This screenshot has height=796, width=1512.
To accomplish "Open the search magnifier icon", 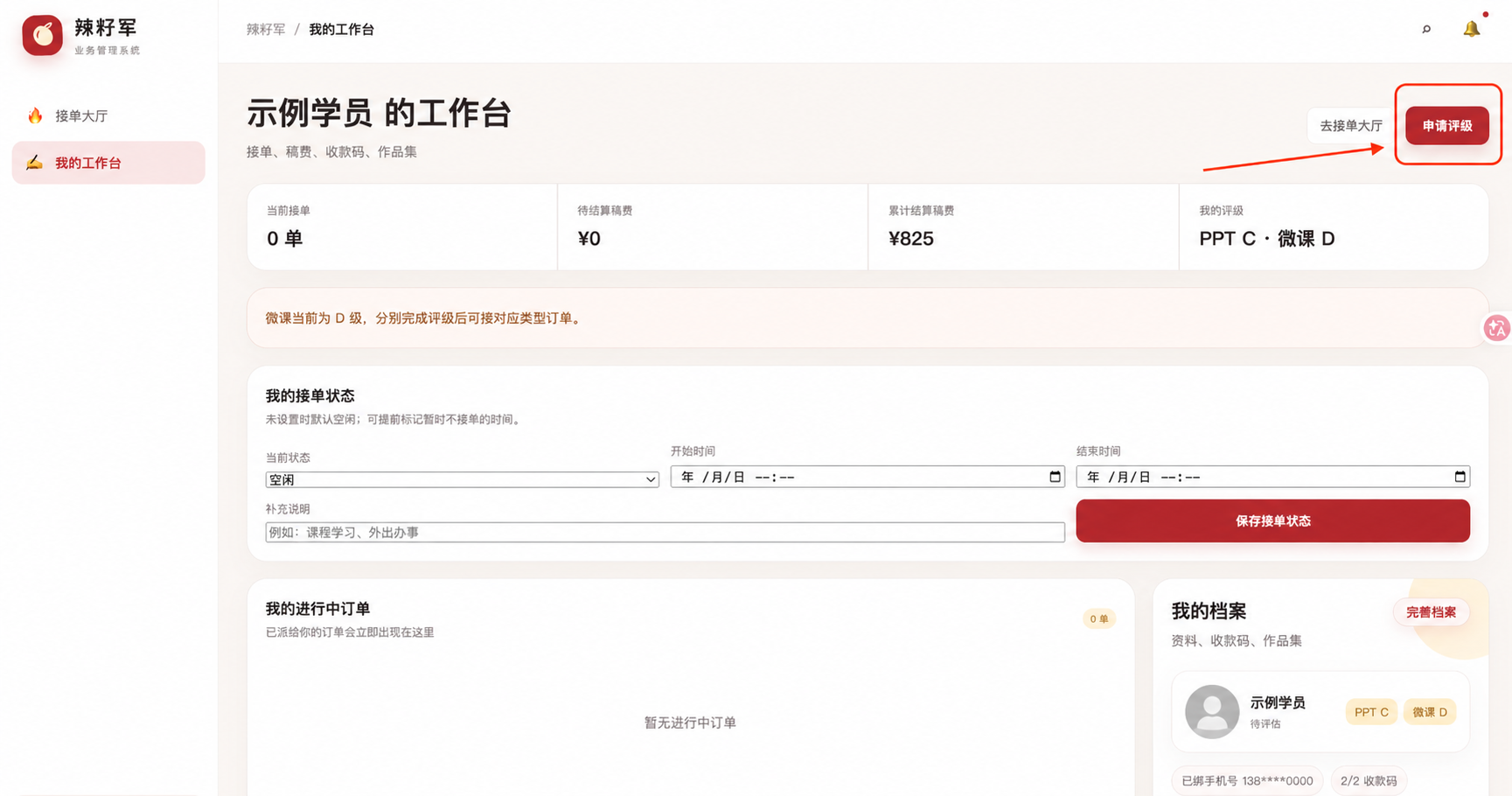I will [x=1426, y=29].
